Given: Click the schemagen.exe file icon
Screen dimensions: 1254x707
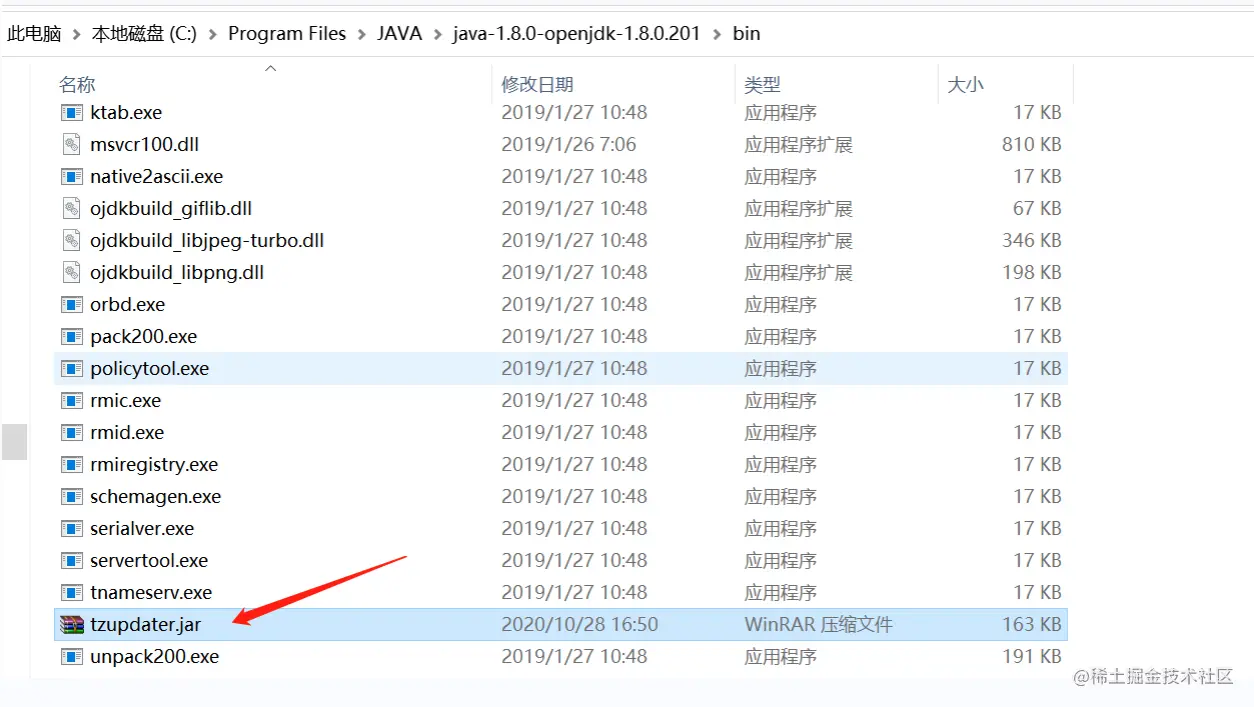Looking at the screenshot, I should [x=72, y=497].
